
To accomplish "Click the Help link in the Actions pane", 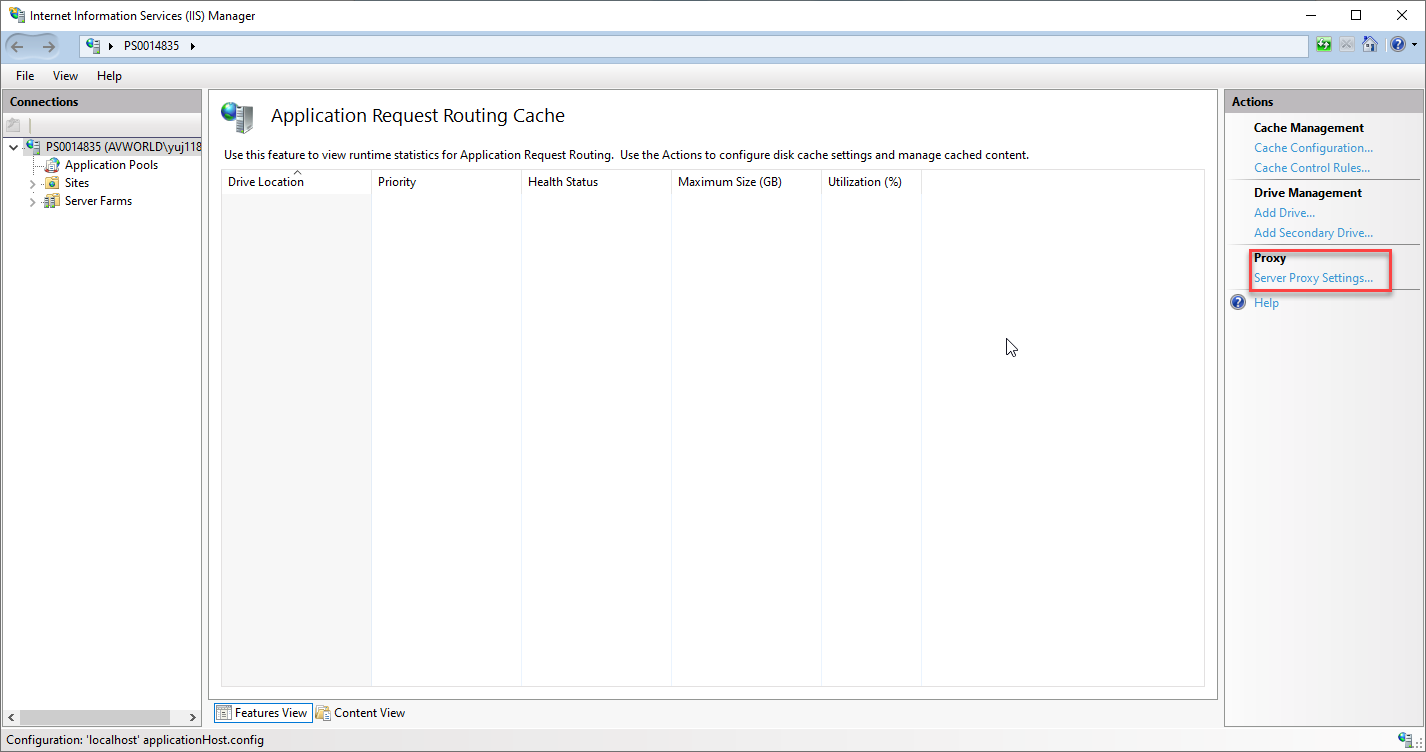I will [1266, 303].
